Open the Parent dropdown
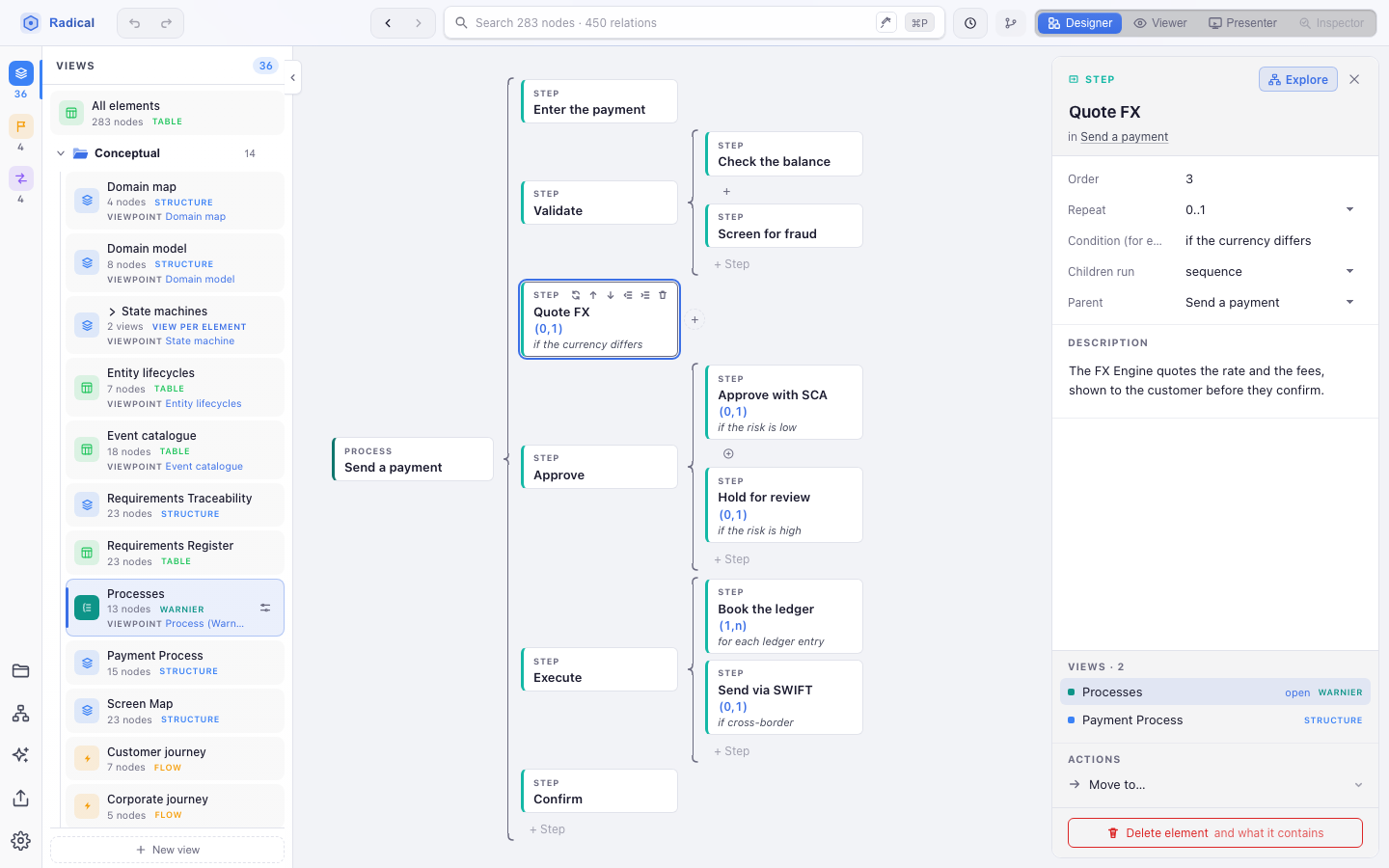The image size is (1389, 868). pyautogui.click(x=1269, y=303)
